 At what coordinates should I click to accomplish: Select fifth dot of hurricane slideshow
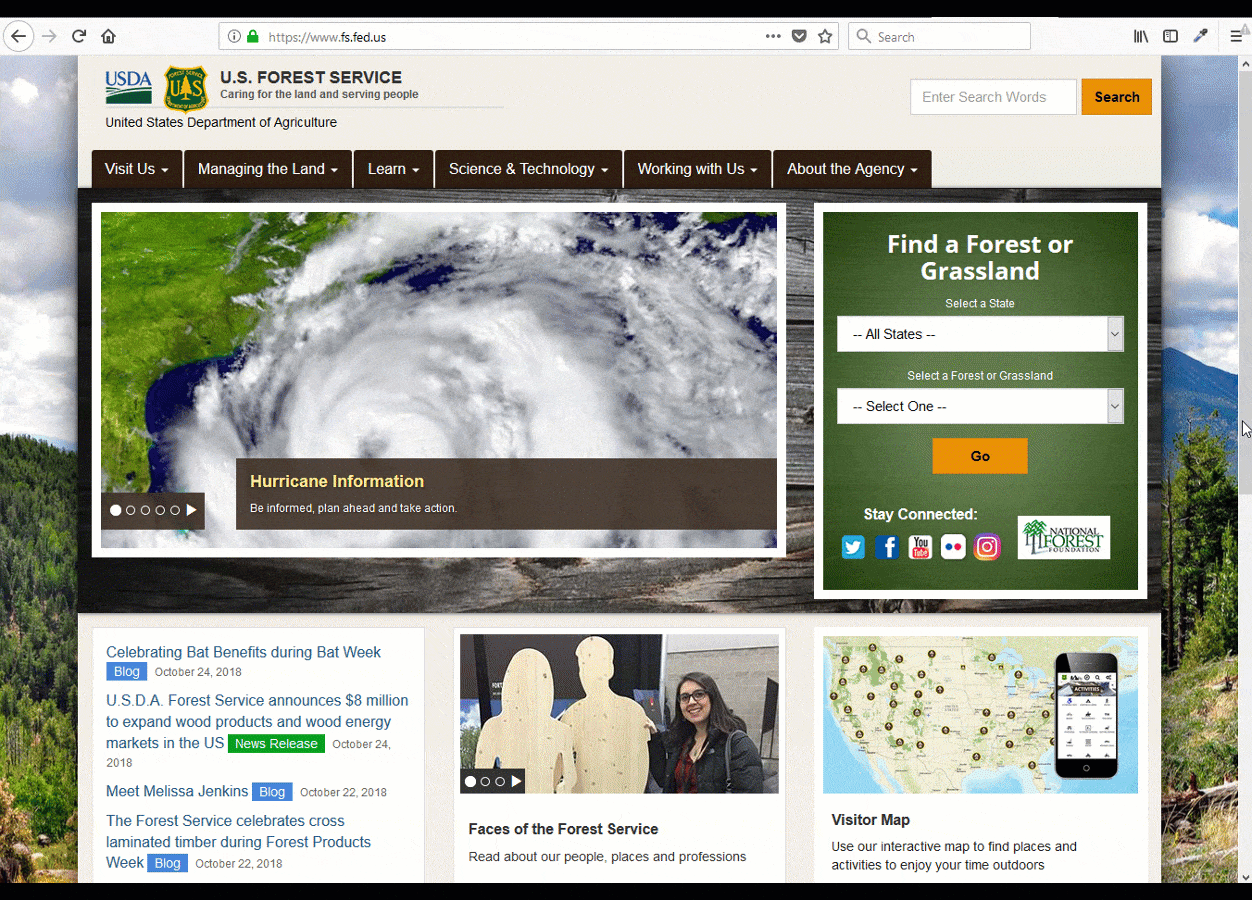(175, 510)
